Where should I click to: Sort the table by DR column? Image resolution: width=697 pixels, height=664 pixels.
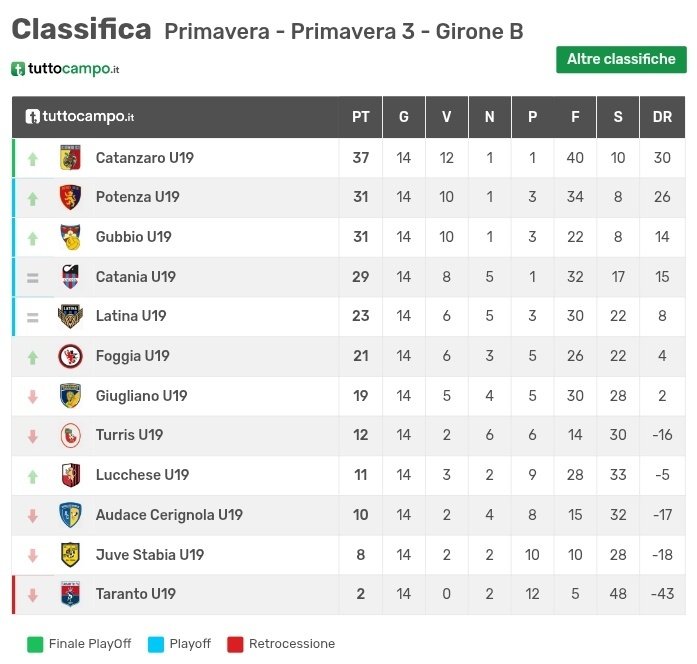[x=662, y=117]
